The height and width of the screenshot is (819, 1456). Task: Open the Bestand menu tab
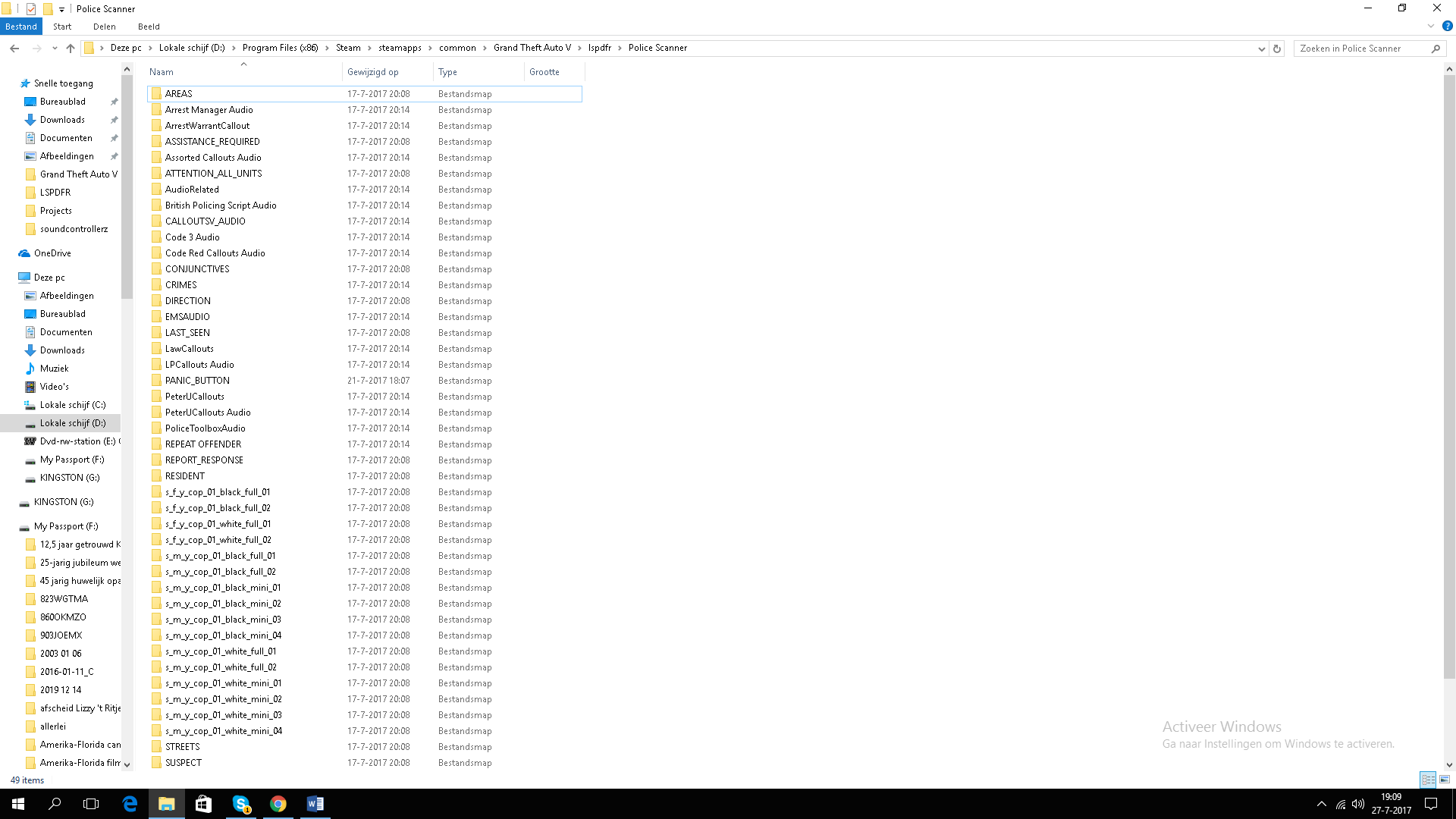[x=21, y=27]
